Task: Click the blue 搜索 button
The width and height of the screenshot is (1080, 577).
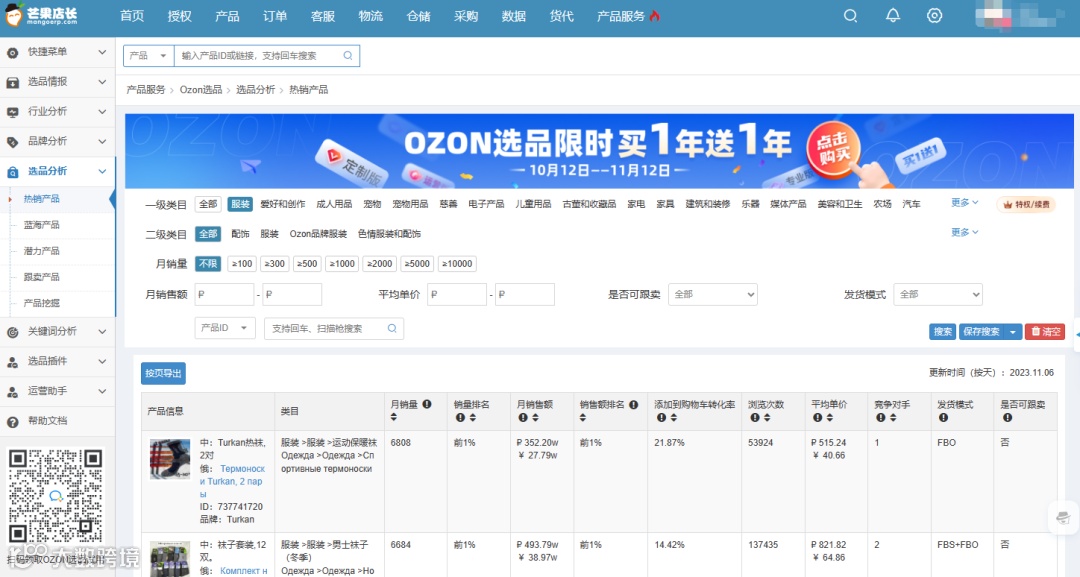Action: tap(942, 332)
